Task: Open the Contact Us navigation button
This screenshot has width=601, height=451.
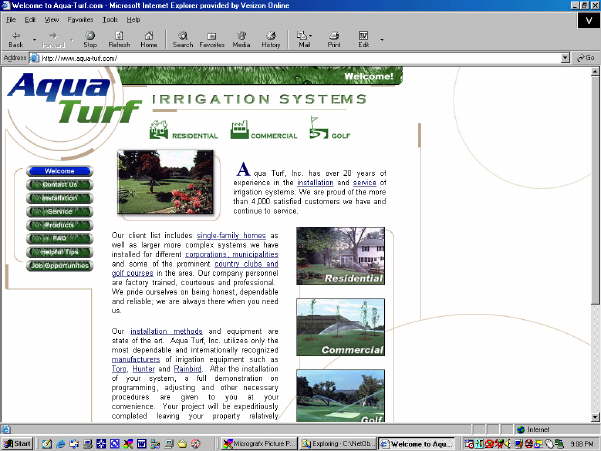Action: tap(59, 185)
